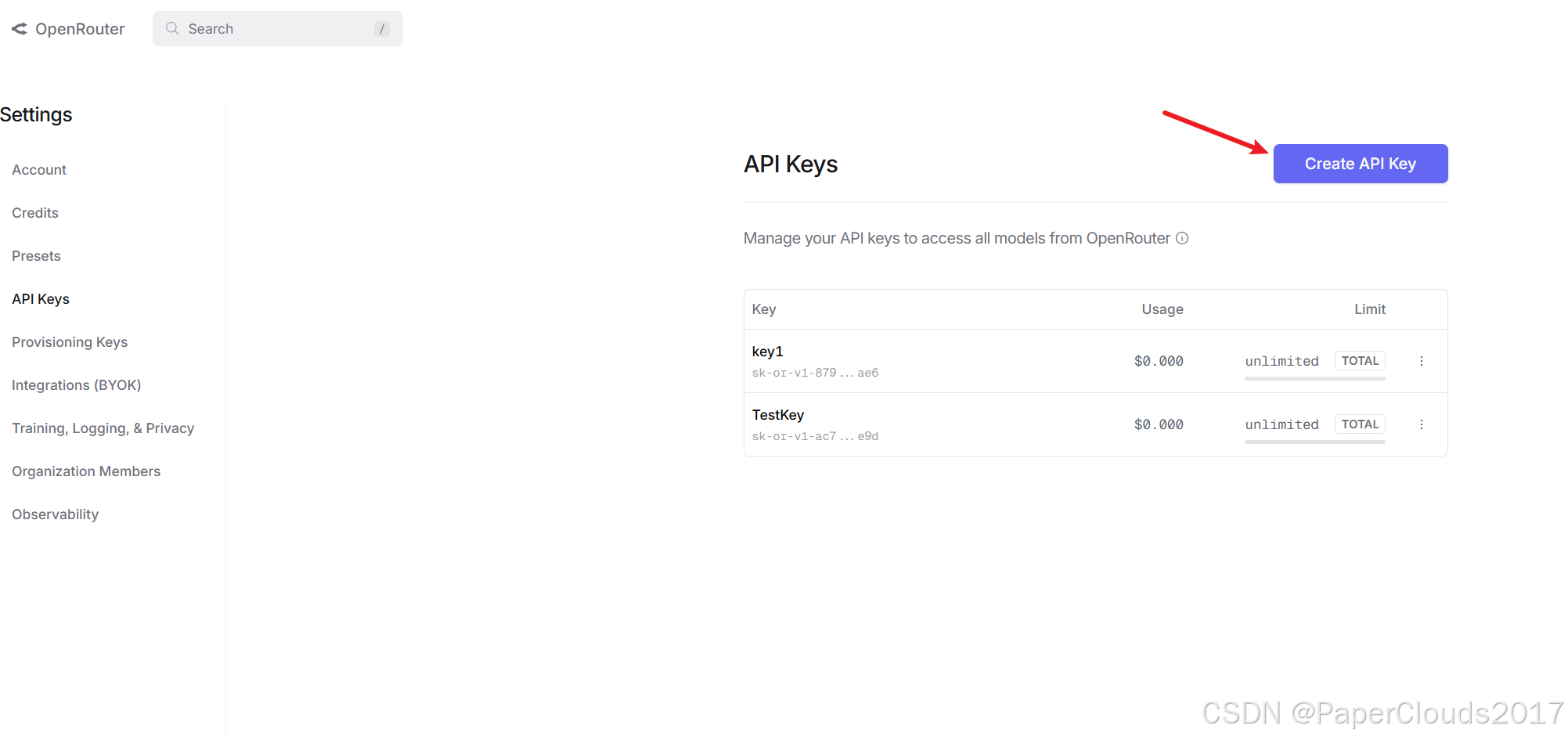1568x740 pixels.
Task: Click the masked key sk-or-v1-ac7...e9d
Action: pos(816,436)
